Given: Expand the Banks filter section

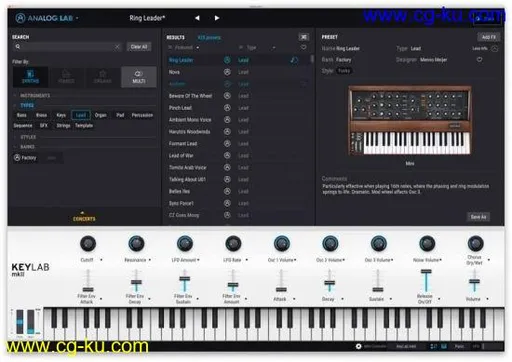Looking at the screenshot, I should tap(27, 147).
